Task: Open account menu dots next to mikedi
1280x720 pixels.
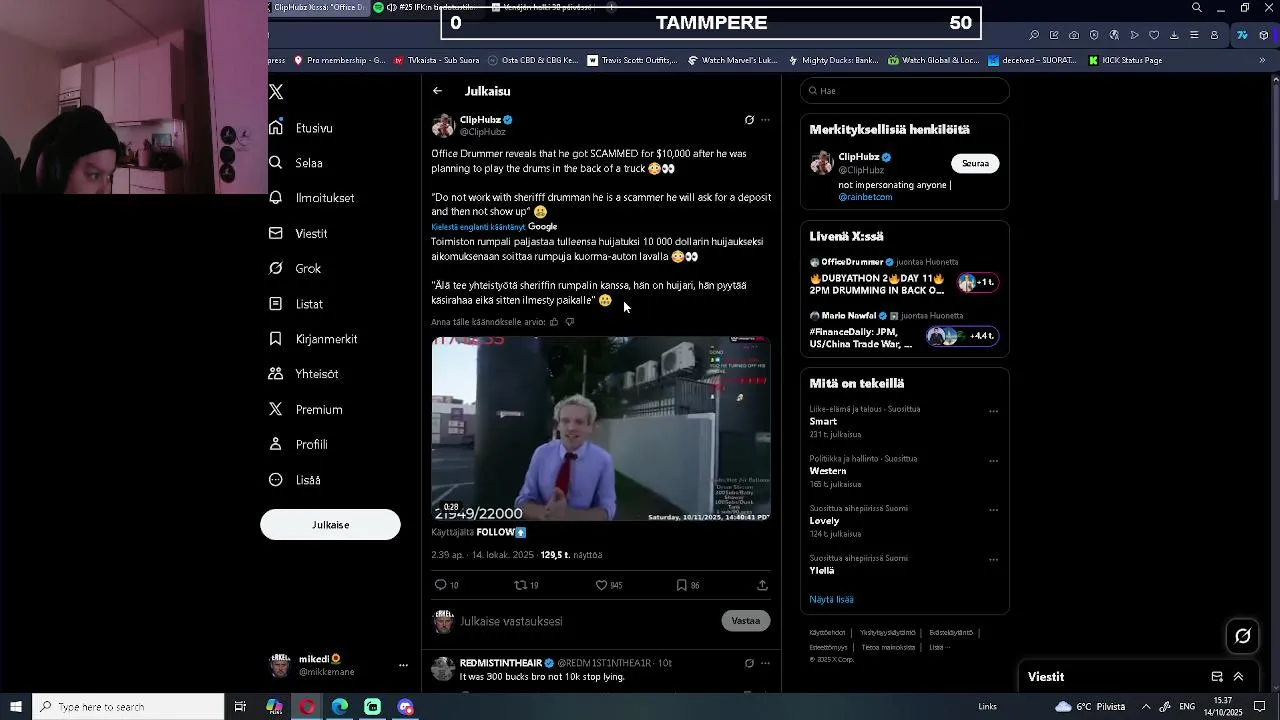Action: 403,665
